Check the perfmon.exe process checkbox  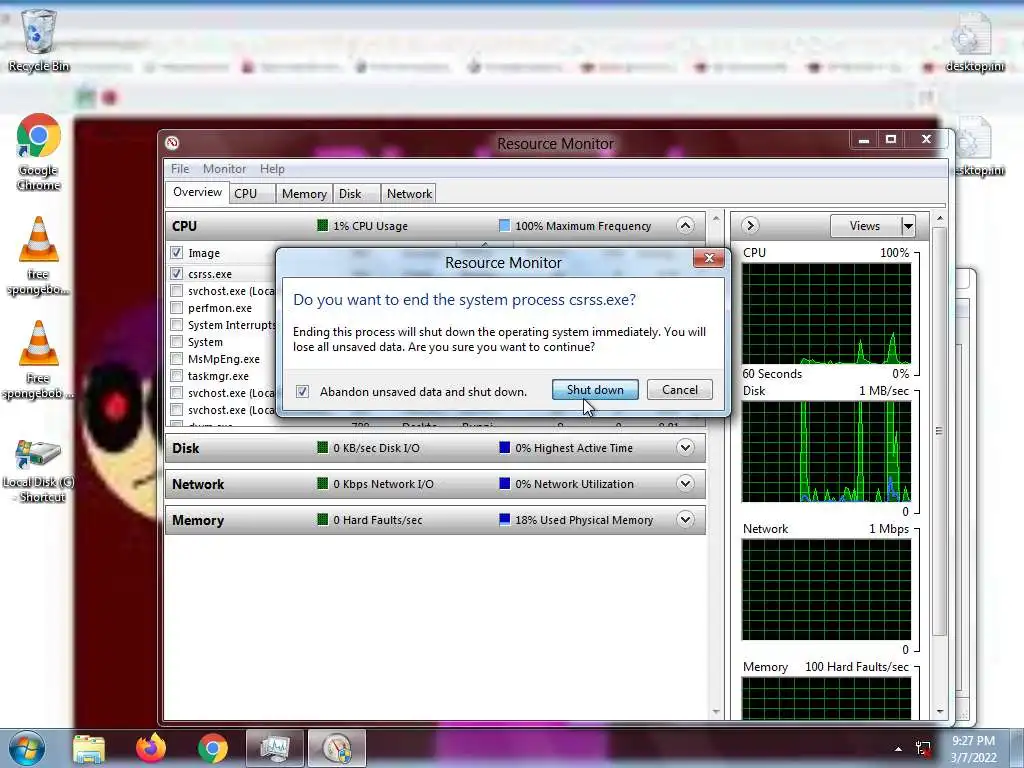(176, 308)
